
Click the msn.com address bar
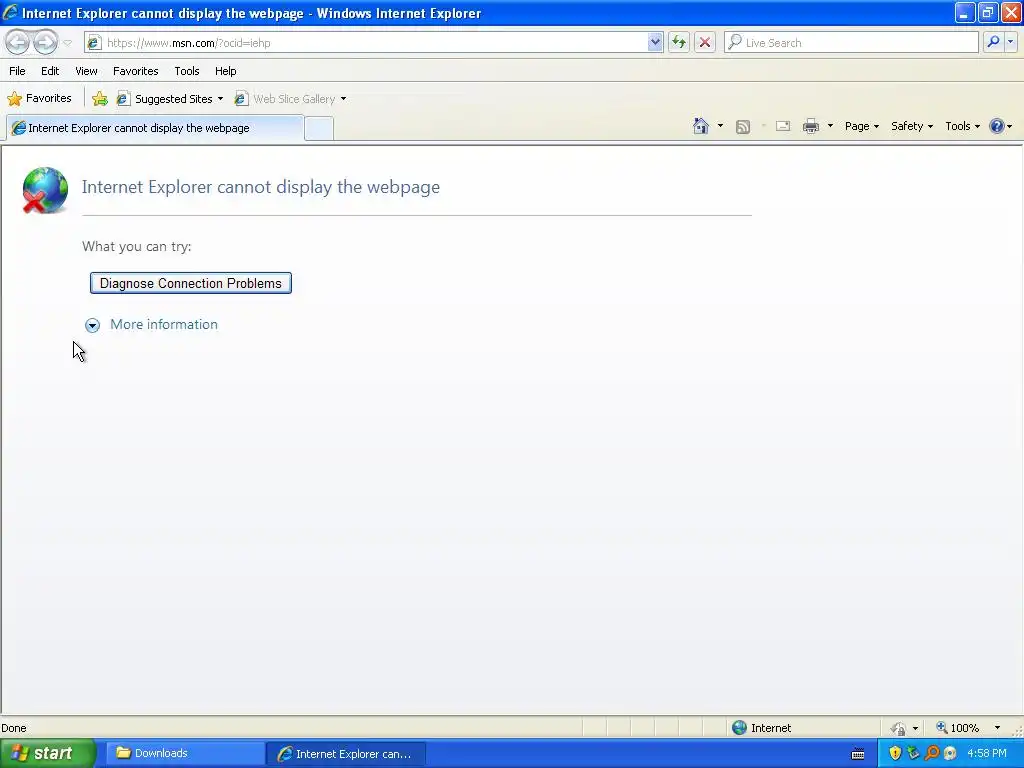click(x=374, y=42)
